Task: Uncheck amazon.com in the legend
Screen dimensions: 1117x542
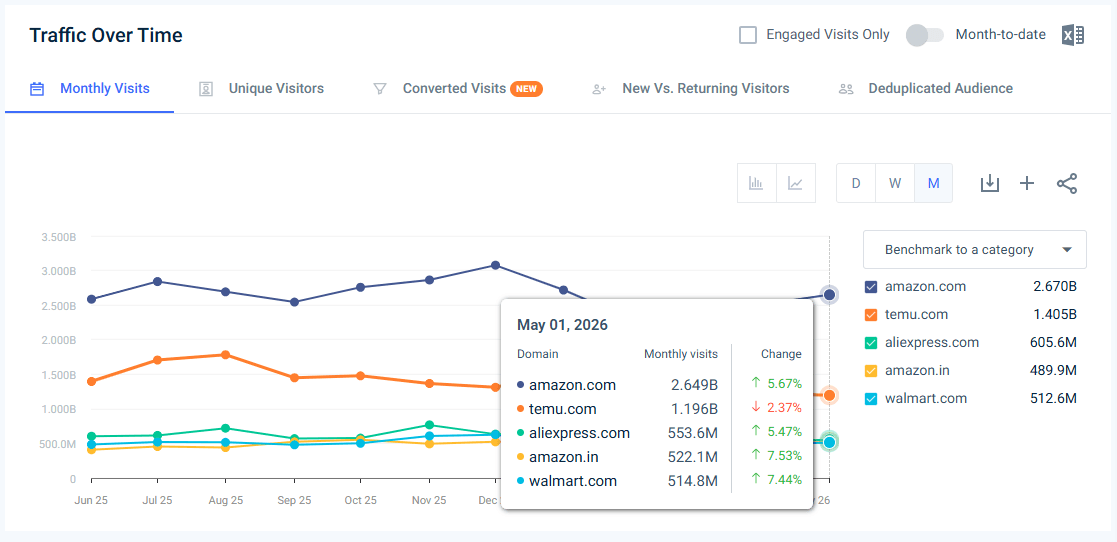Action: [x=871, y=287]
